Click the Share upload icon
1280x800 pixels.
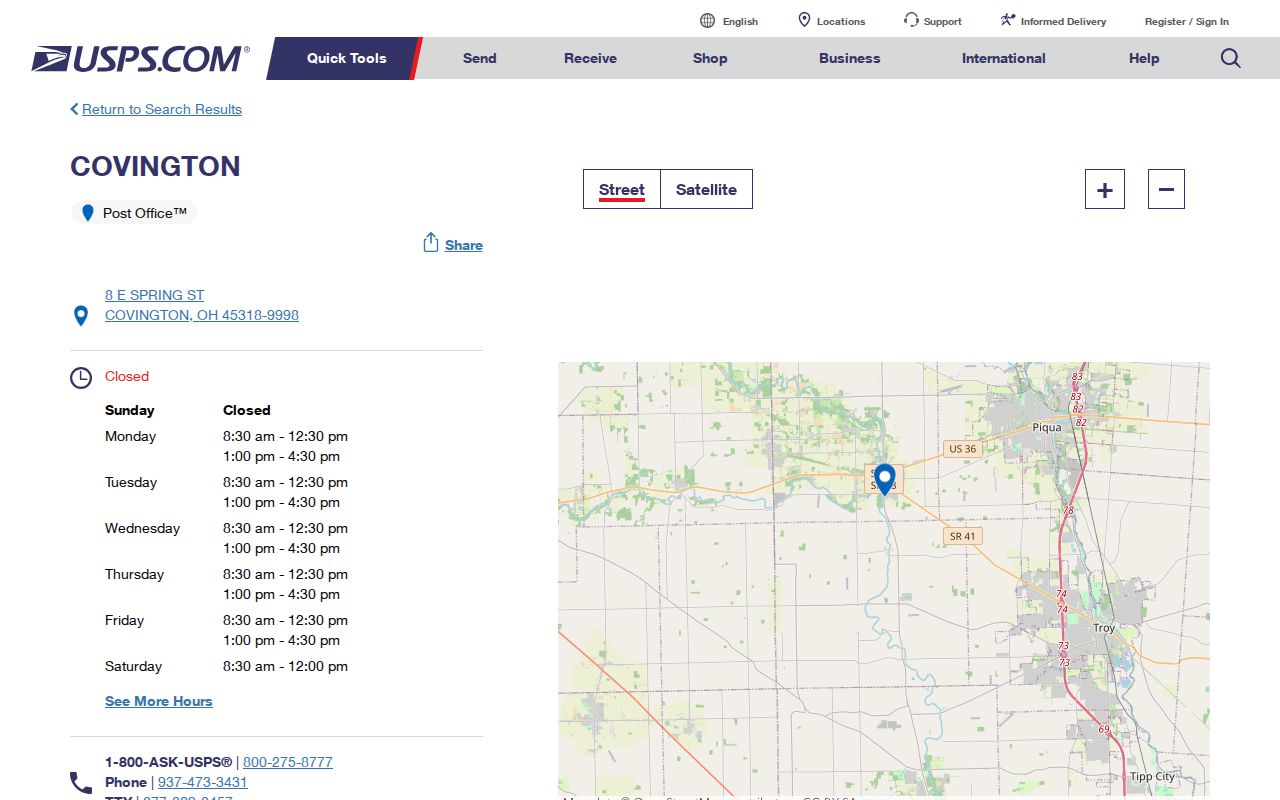tap(431, 243)
